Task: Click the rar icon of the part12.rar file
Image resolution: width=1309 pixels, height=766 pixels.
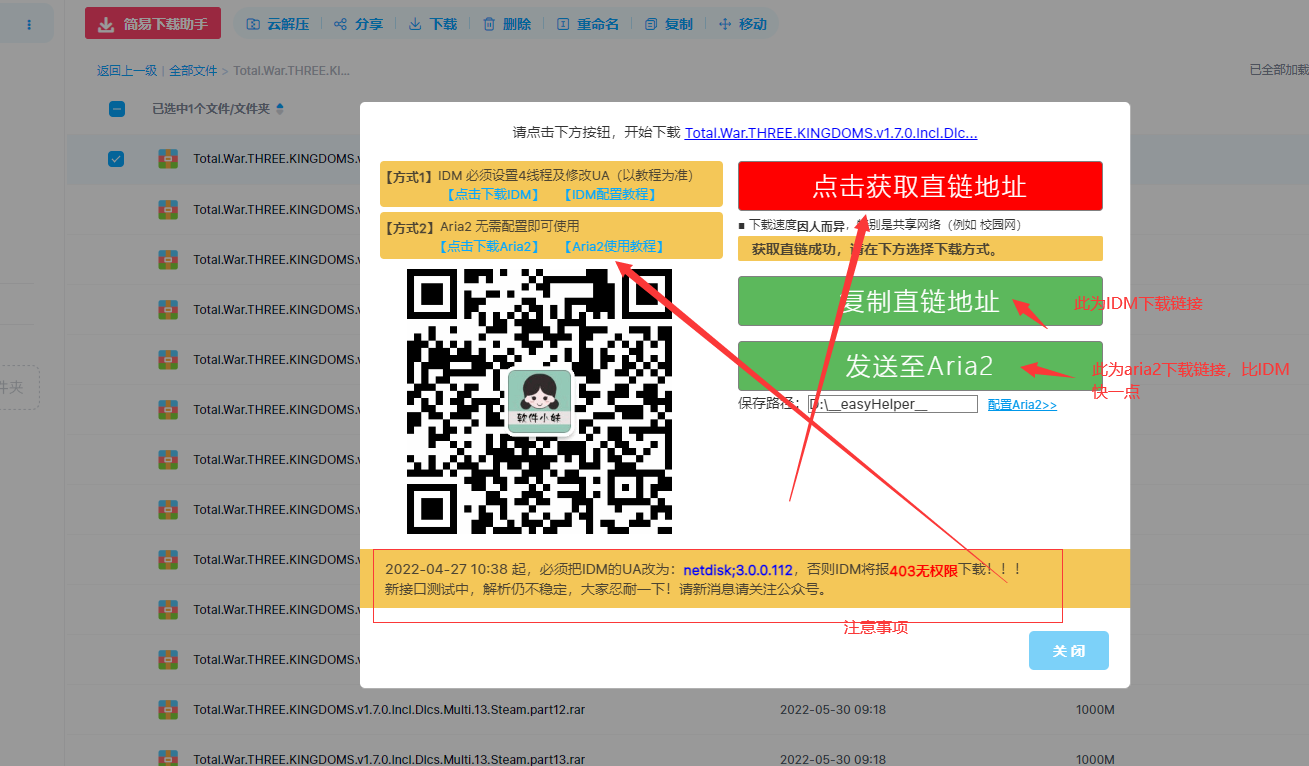Action: (168, 709)
